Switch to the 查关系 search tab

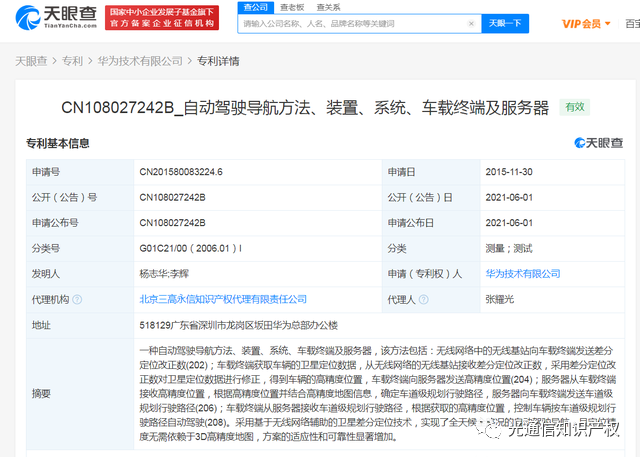(329, 7)
